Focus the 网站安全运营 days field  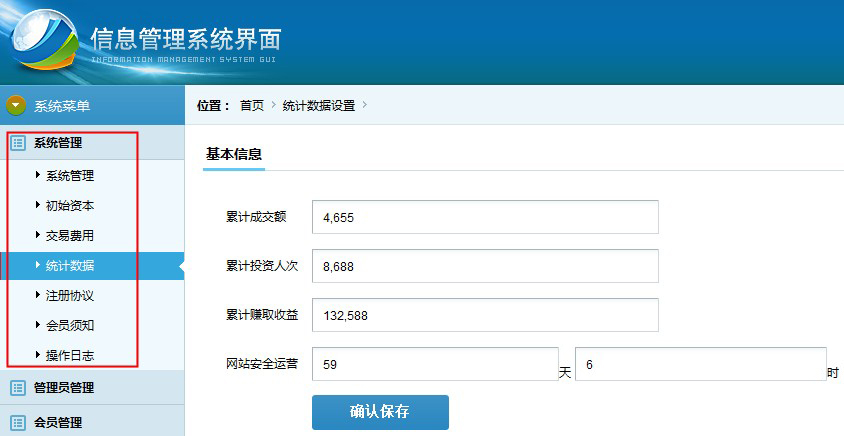[434, 365]
